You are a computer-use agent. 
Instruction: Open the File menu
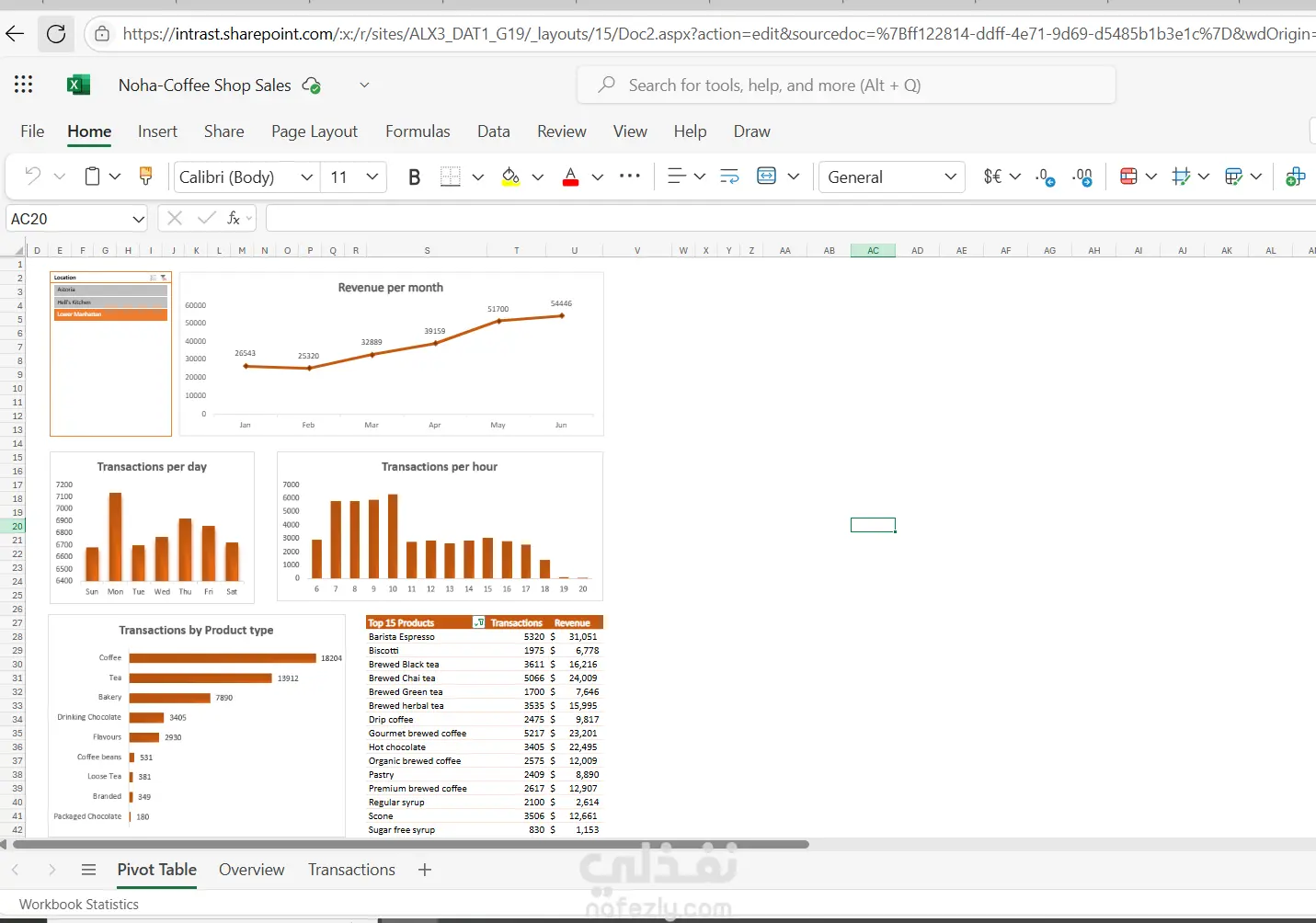pyautogui.click(x=32, y=131)
